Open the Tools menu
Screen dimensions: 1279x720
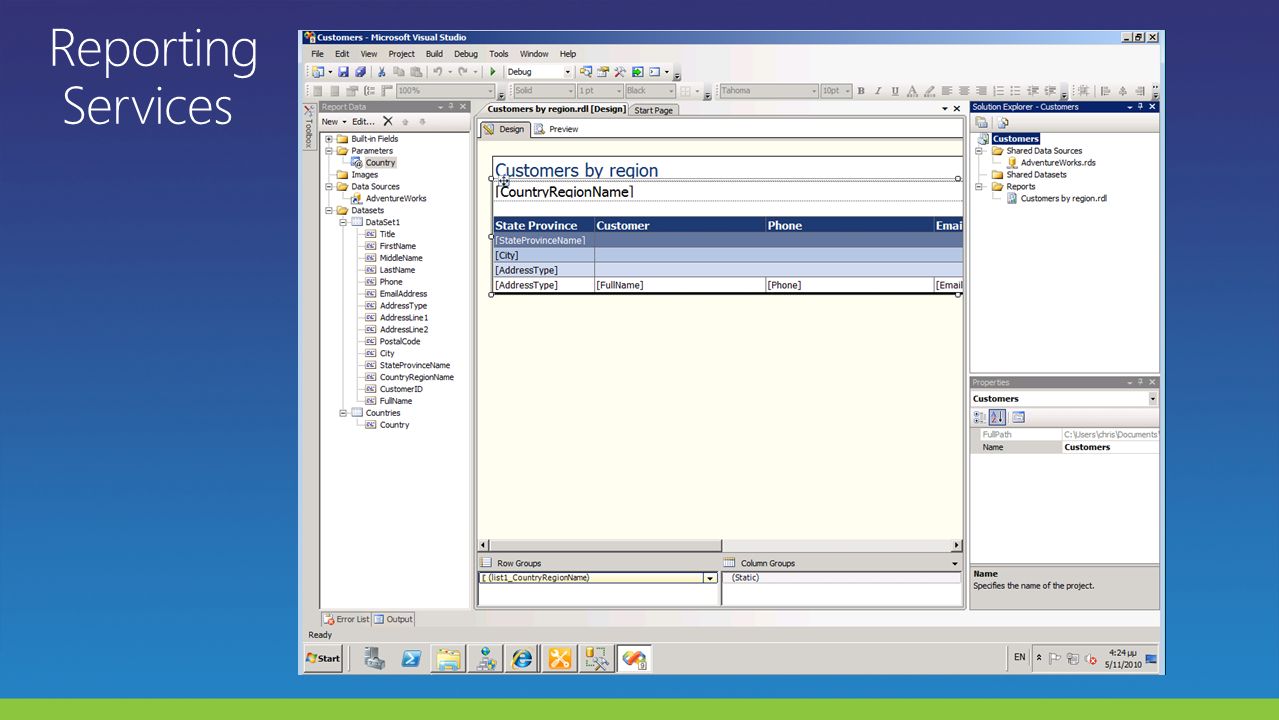pos(498,54)
